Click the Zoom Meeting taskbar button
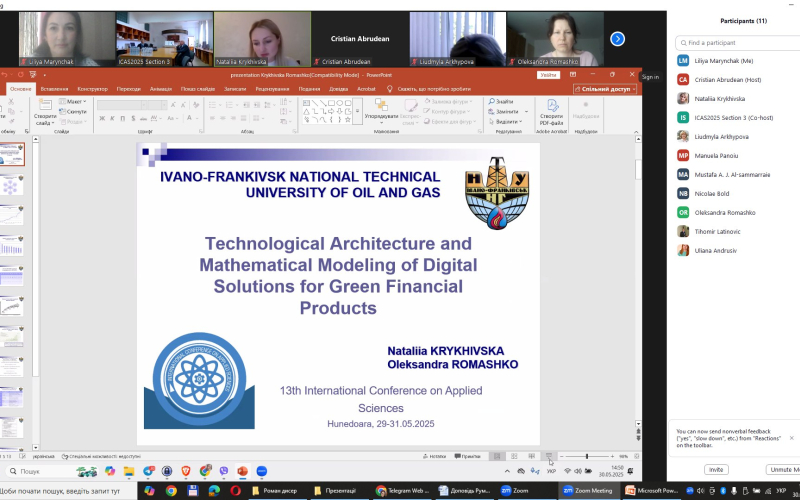Screen dimensions: 800x500 tap(589, 491)
